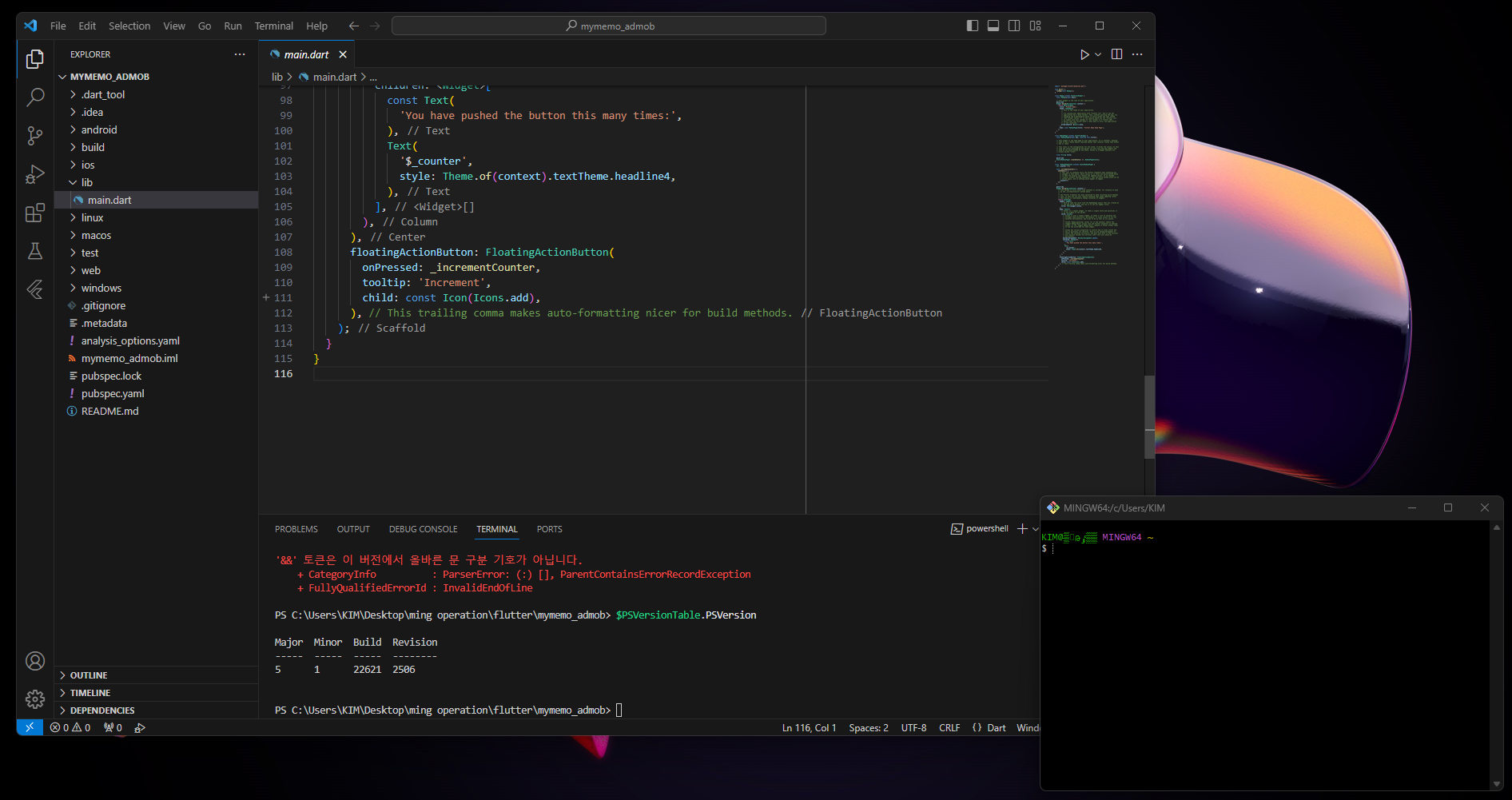Screen dimensions: 1512x800
Task: Open the Flutter sidebar view
Action: click(35, 289)
